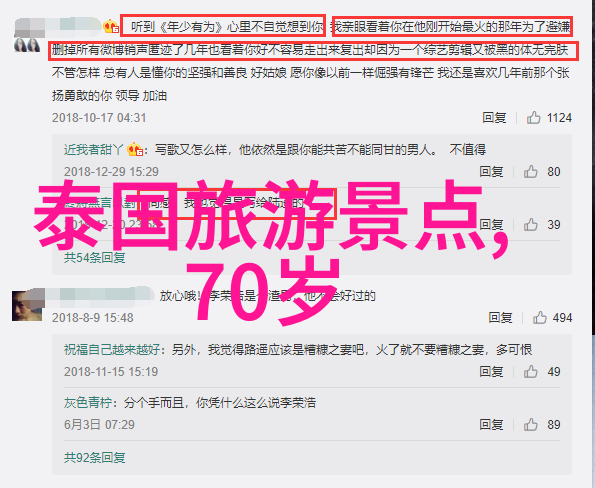Click the thumbs-up icon beside 89
595x488 pixels.
[x=531, y=425]
